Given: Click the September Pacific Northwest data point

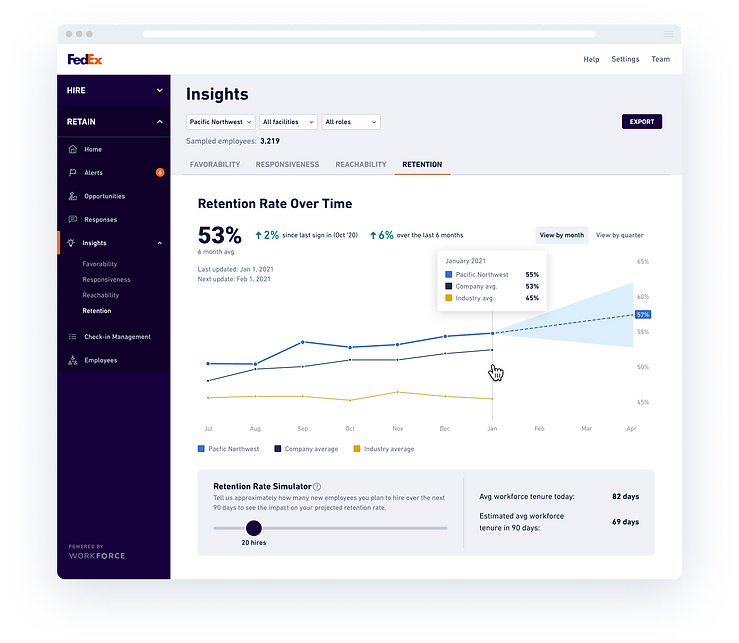Looking at the screenshot, I should 303,342.
